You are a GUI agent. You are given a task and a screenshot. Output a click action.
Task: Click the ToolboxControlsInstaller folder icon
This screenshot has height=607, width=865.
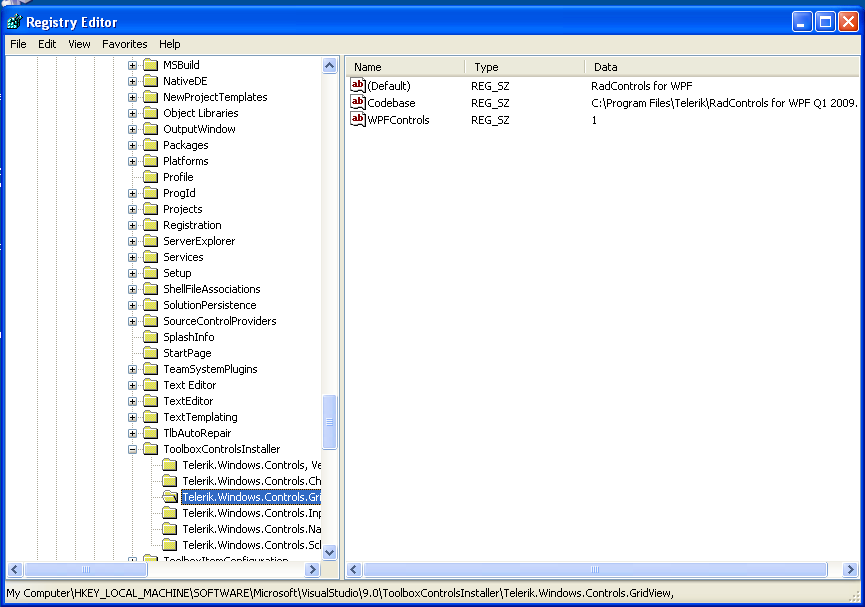click(x=151, y=449)
